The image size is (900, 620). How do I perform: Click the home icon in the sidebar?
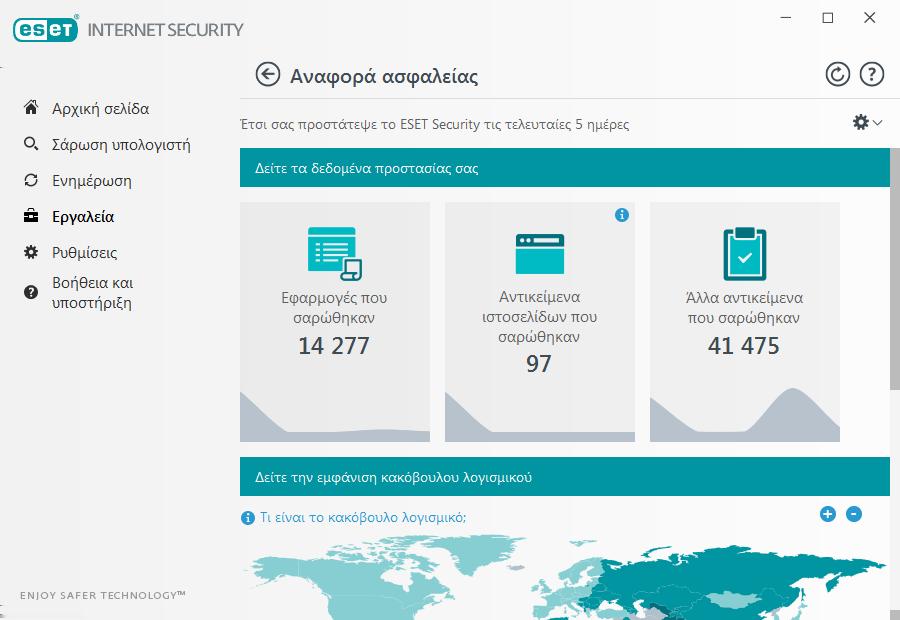[x=31, y=107]
